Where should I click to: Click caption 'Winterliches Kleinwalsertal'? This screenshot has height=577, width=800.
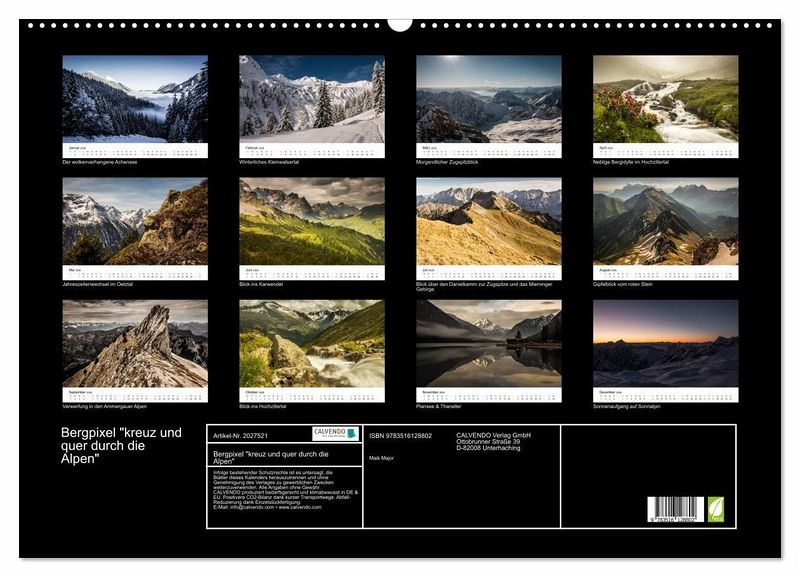coord(269,162)
